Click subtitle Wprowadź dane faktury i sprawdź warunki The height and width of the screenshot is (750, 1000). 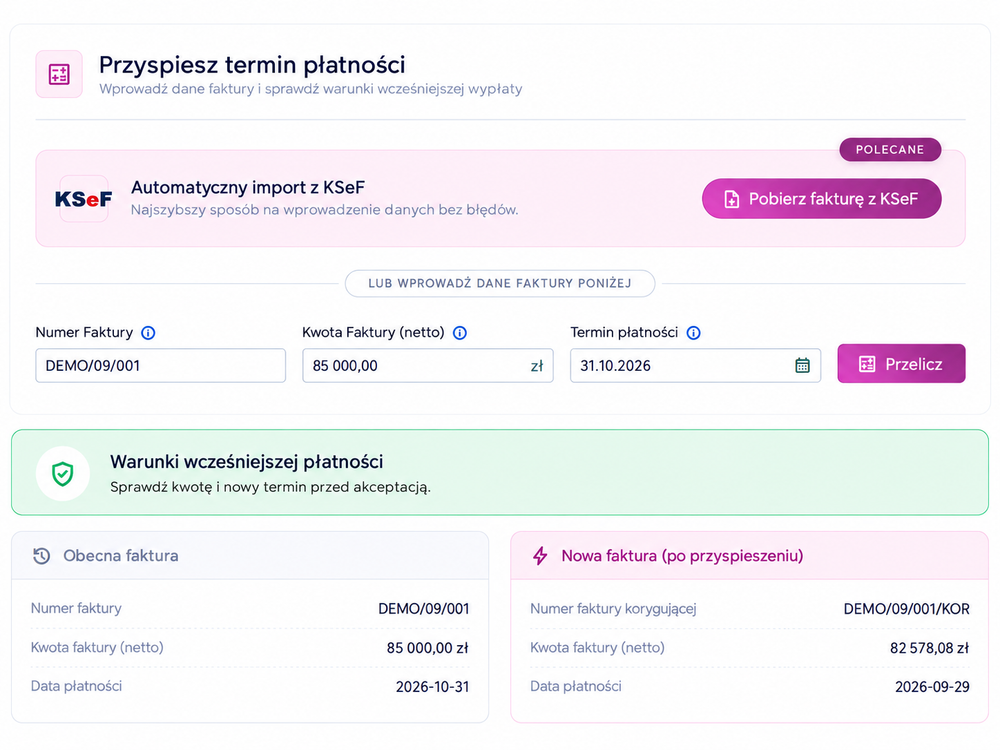tap(311, 89)
